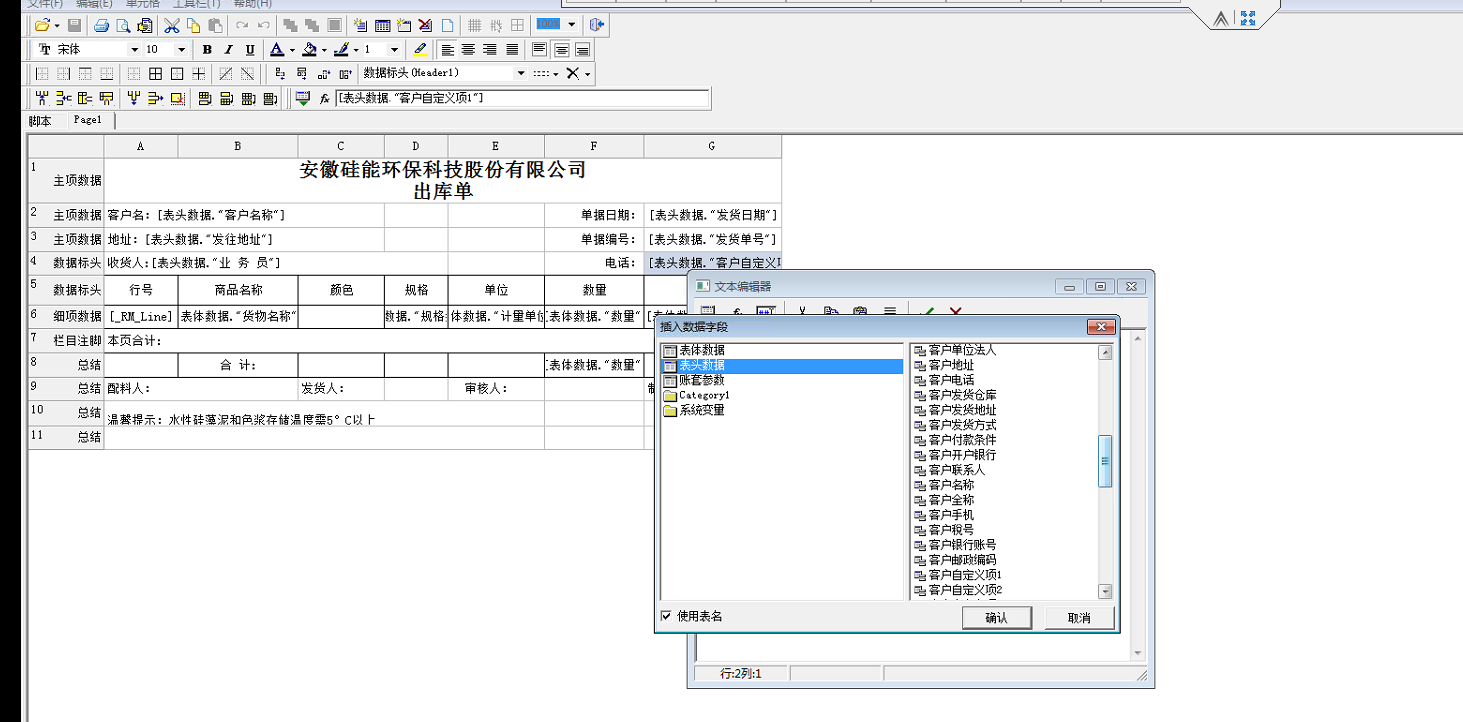The height and width of the screenshot is (722, 1463).
Task: Open print preview magnifier icon
Action: (123, 25)
